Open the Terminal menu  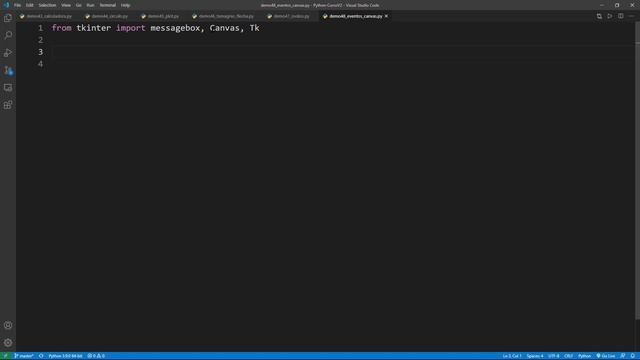click(x=108, y=5)
